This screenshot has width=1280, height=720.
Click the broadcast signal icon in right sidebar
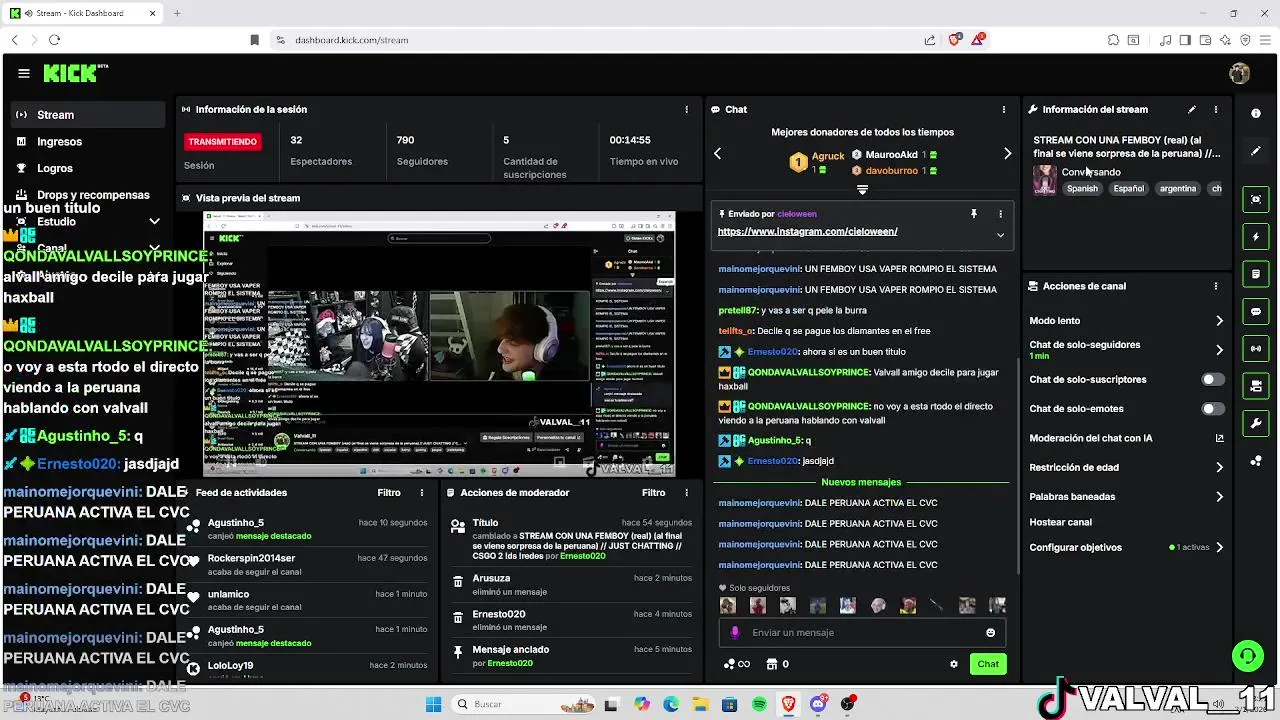1256,348
